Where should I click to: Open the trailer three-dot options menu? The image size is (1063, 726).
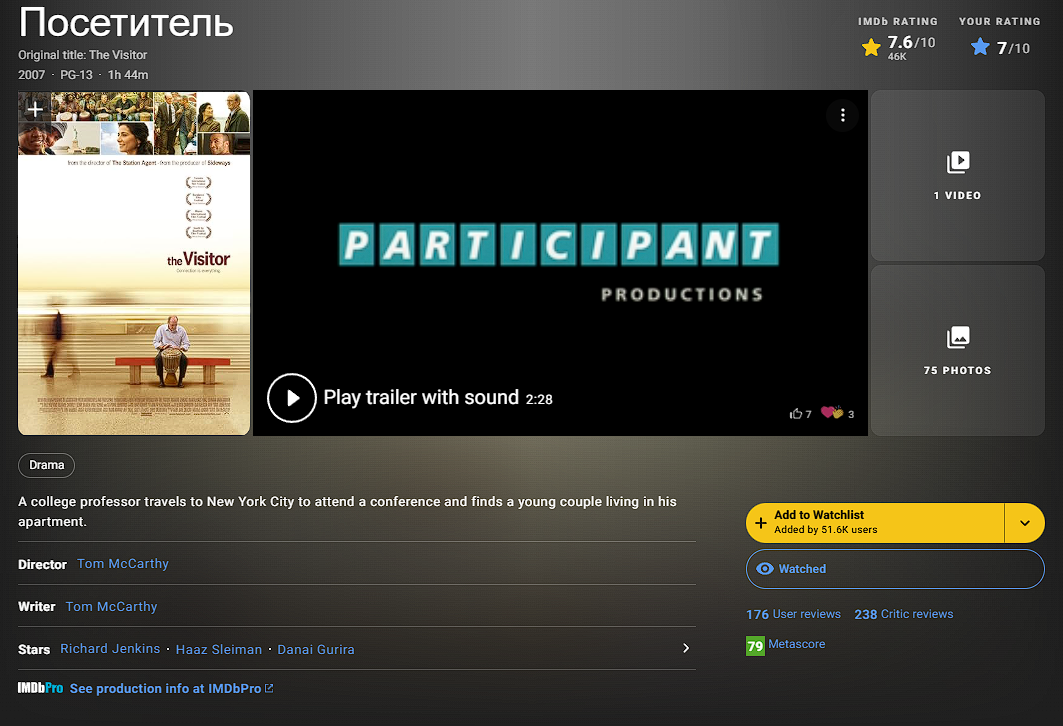tap(843, 115)
